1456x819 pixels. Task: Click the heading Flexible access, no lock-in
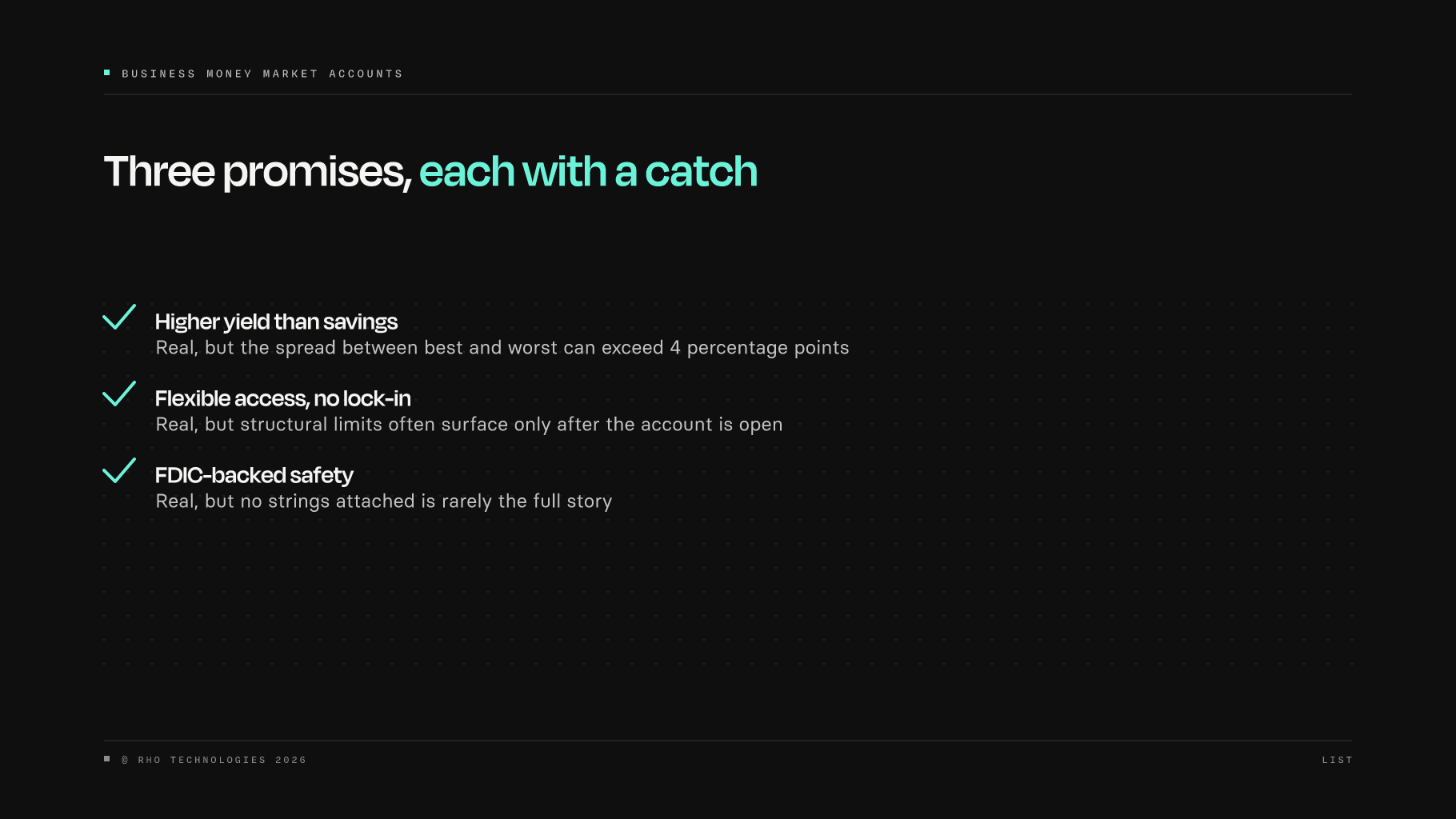283,398
